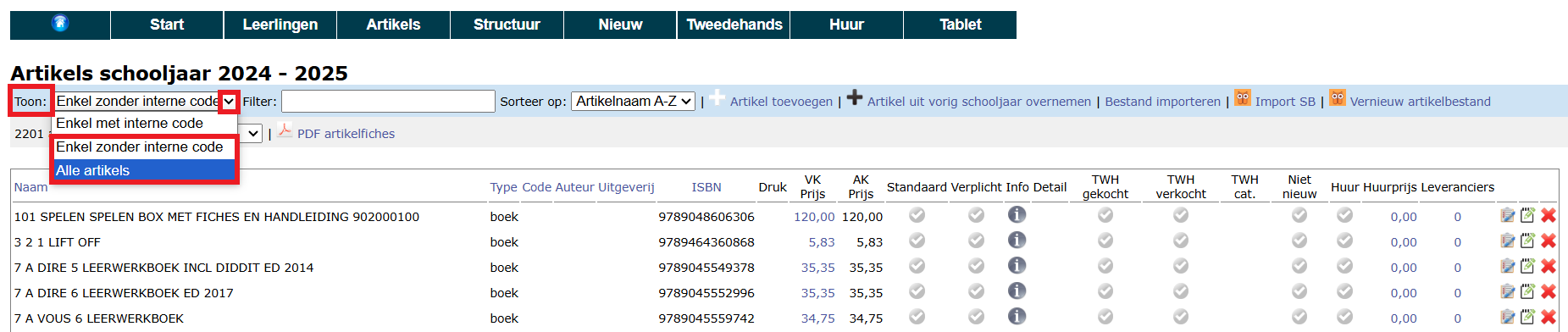Click the Vernieuw artikelbestand link
Screen dimensions: 1568x332
[1421, 102]
